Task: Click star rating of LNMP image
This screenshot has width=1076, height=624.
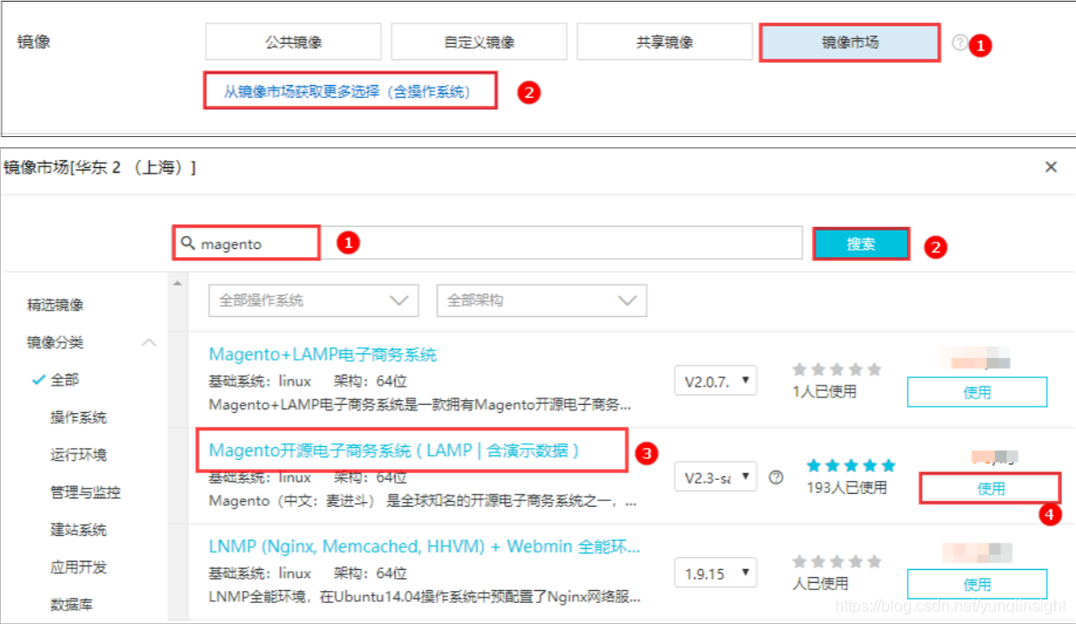Action: (x=837, y=562)
